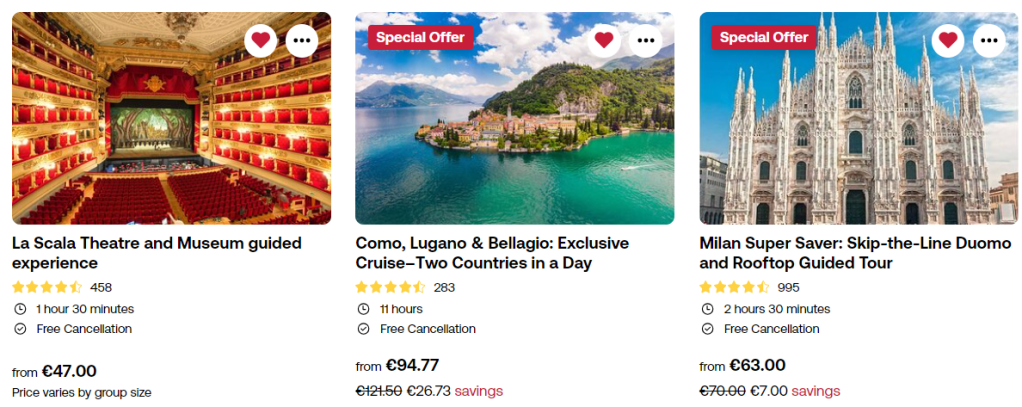1022x407 pixels.
Task: Click the €47.00 price on La Scala
Action: (69, 371)
